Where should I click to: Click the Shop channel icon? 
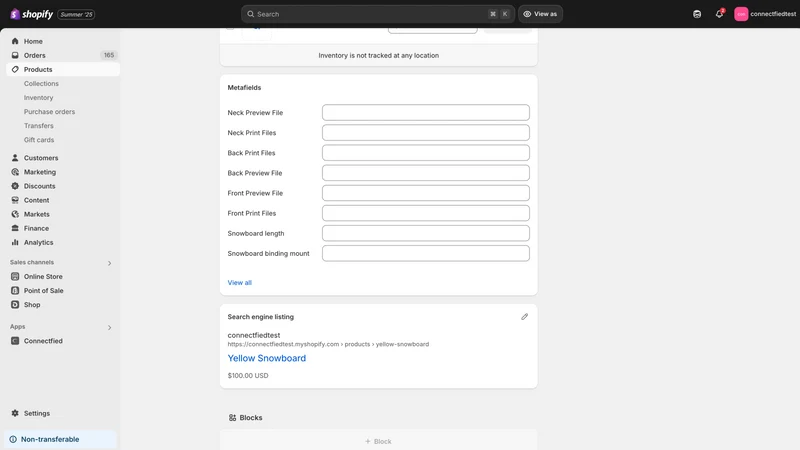coord(15,305)
